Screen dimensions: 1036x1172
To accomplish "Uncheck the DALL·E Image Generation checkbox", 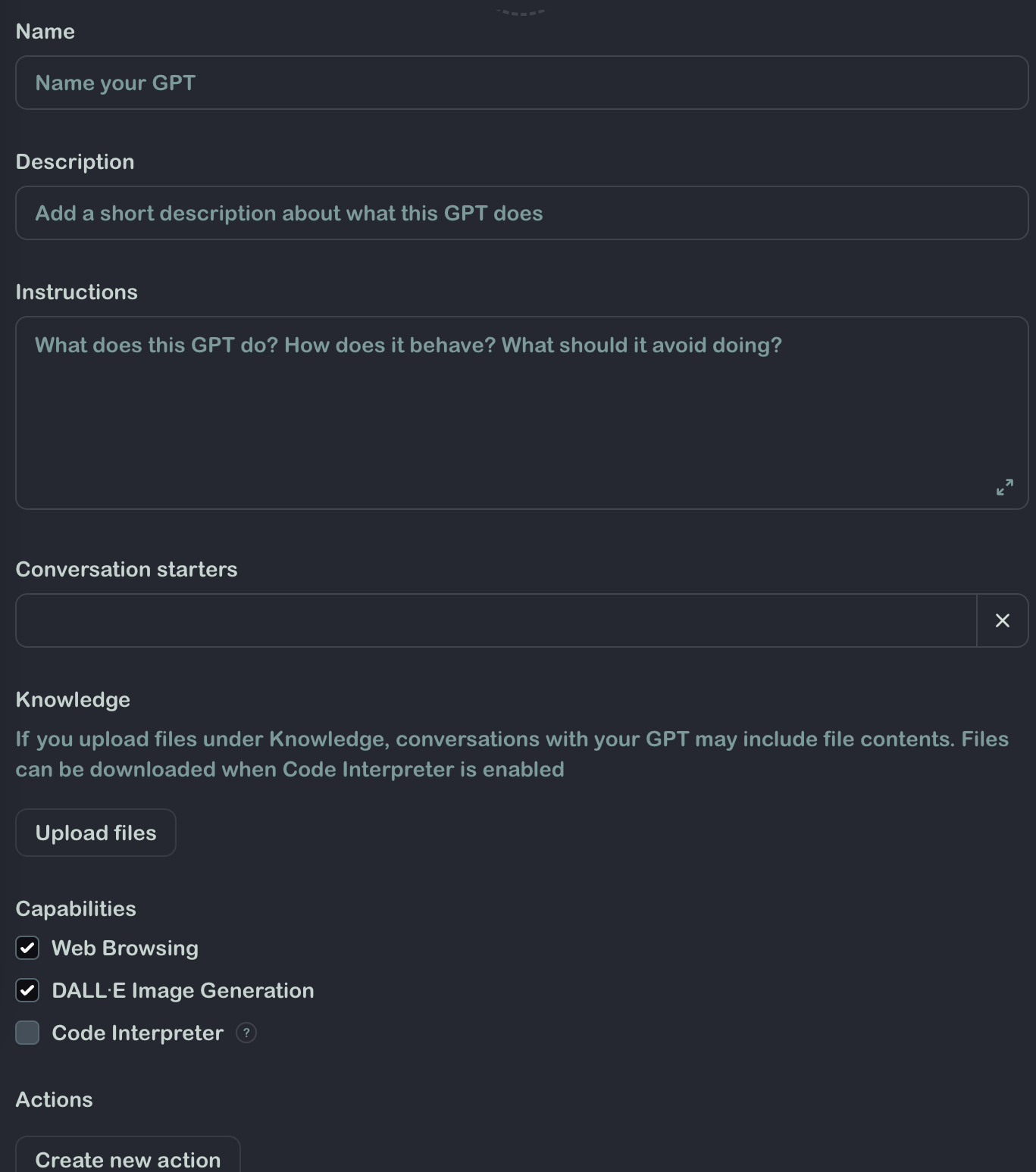I will point(28,990).
